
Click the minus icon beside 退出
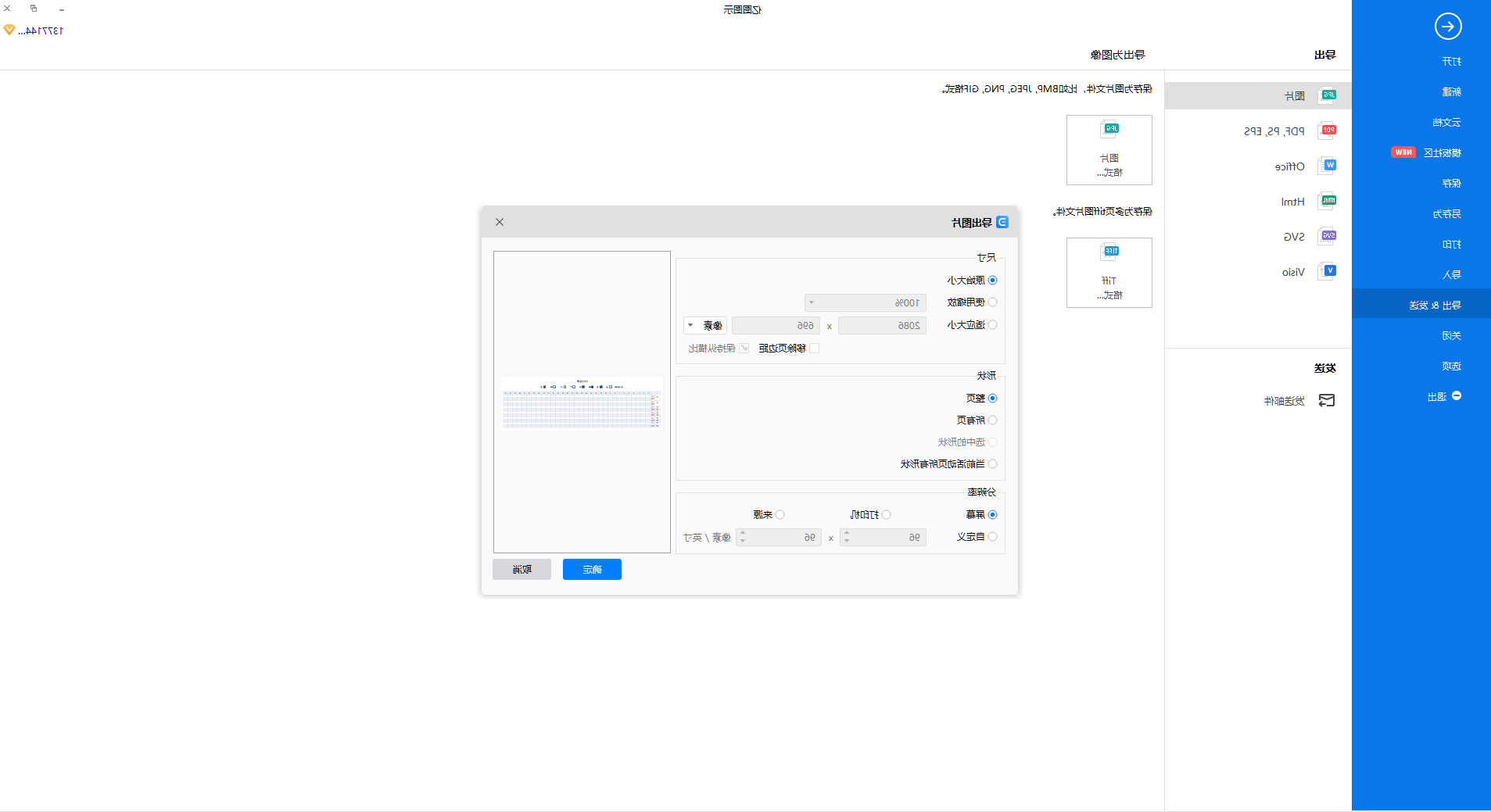point(1457,396)
